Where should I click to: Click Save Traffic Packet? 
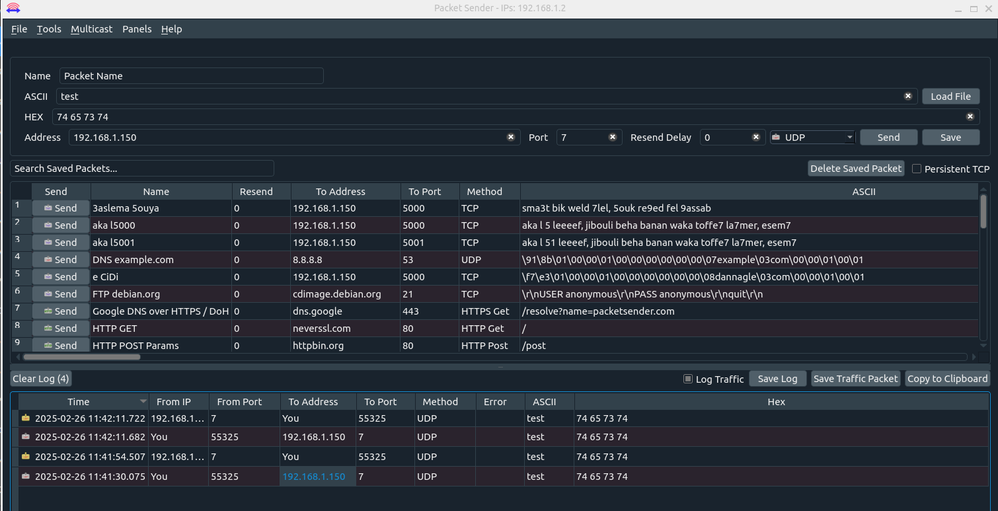[855, 379]
